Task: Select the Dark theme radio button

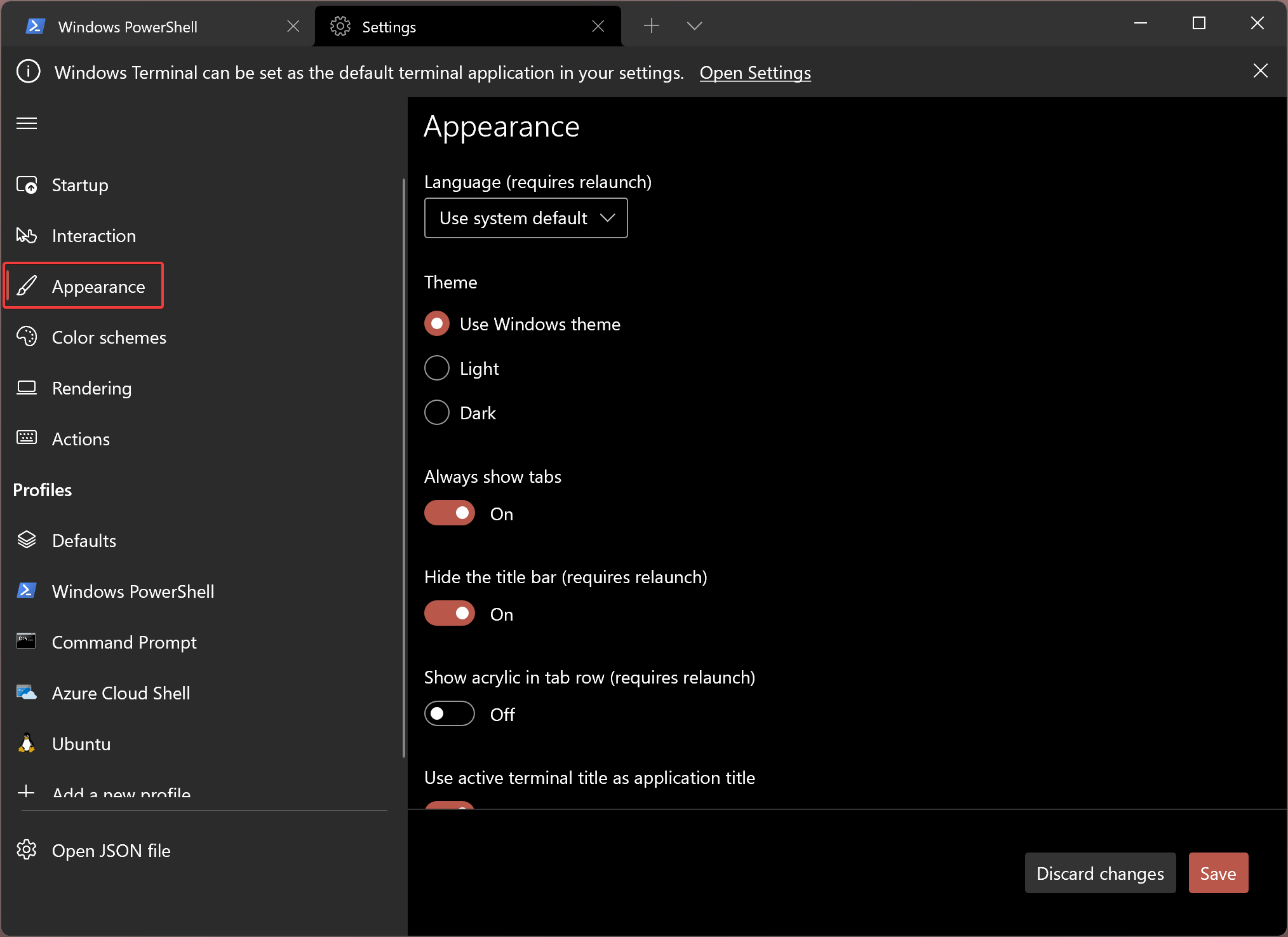Action: [437, 413]
